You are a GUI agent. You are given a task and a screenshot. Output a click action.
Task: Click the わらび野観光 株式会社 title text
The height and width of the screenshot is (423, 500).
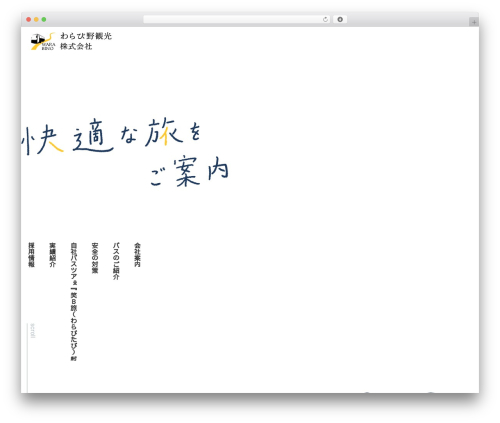tap(86, 41)
